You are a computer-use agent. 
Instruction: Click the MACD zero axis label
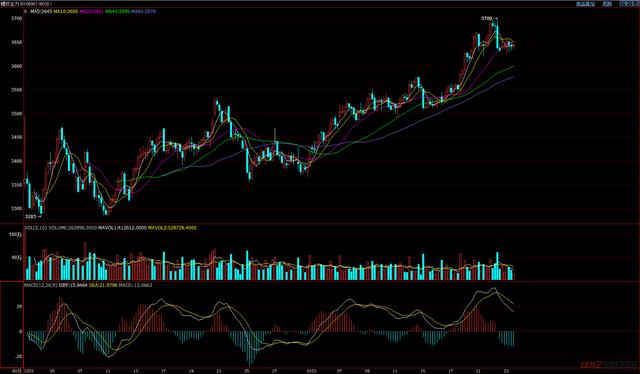(20, 332)
